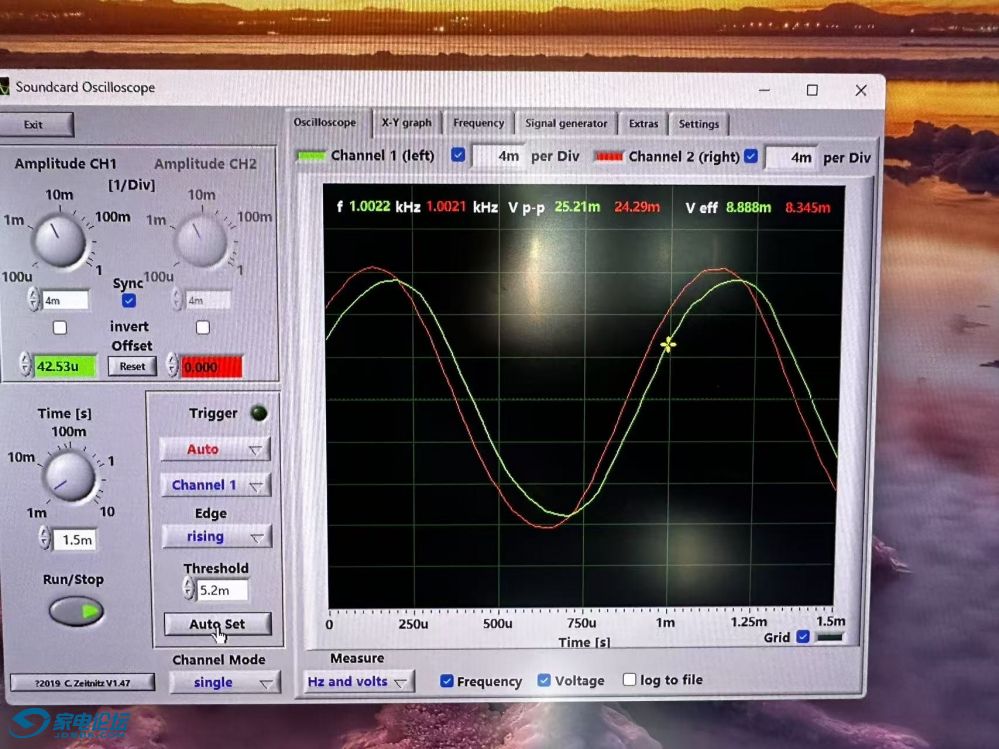Click the CH1 offset stepper arrows

point(25,365)
